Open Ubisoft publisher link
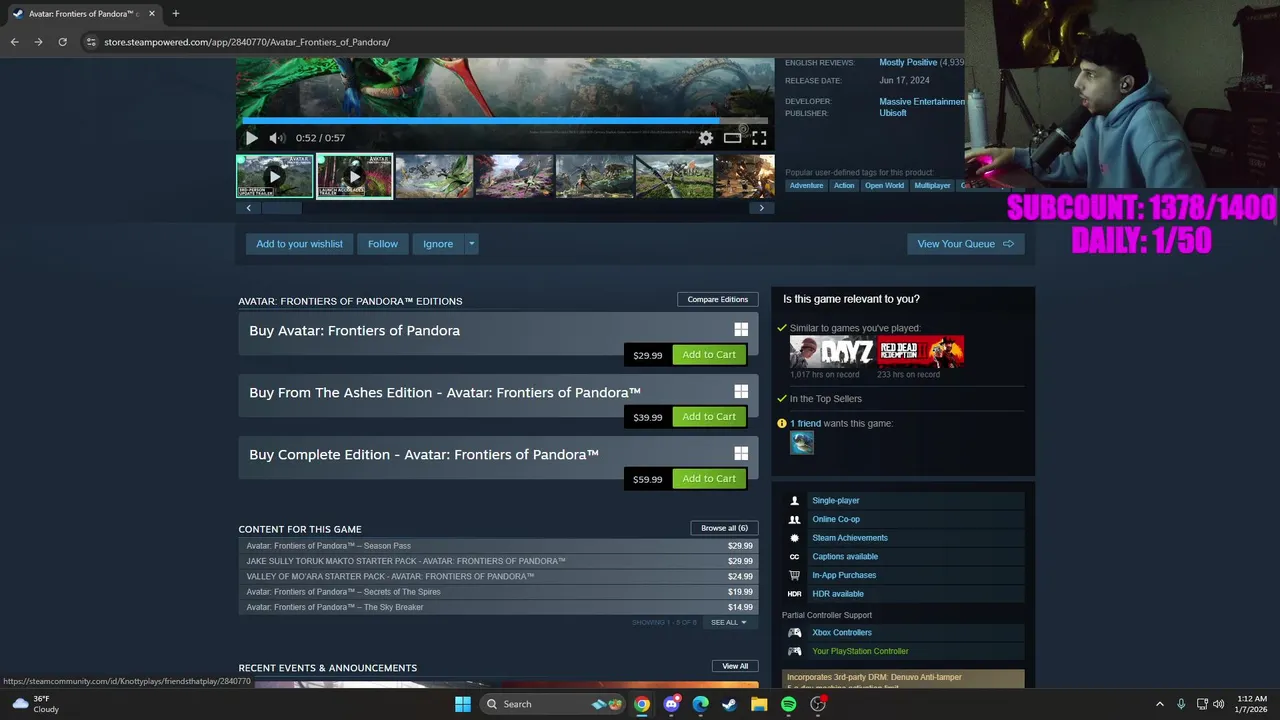Viewport: 1280px width, 720px height. 893,113
